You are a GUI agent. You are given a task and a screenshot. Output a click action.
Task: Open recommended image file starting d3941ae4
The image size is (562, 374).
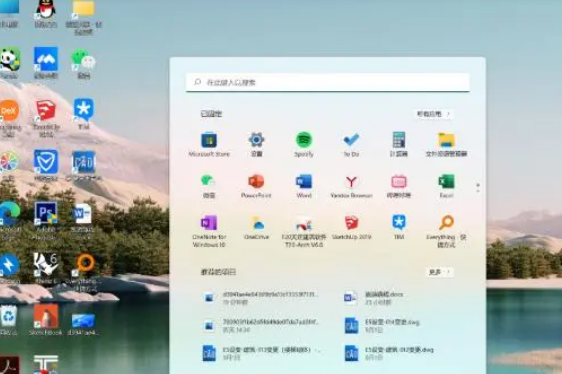tap(261, 298)
